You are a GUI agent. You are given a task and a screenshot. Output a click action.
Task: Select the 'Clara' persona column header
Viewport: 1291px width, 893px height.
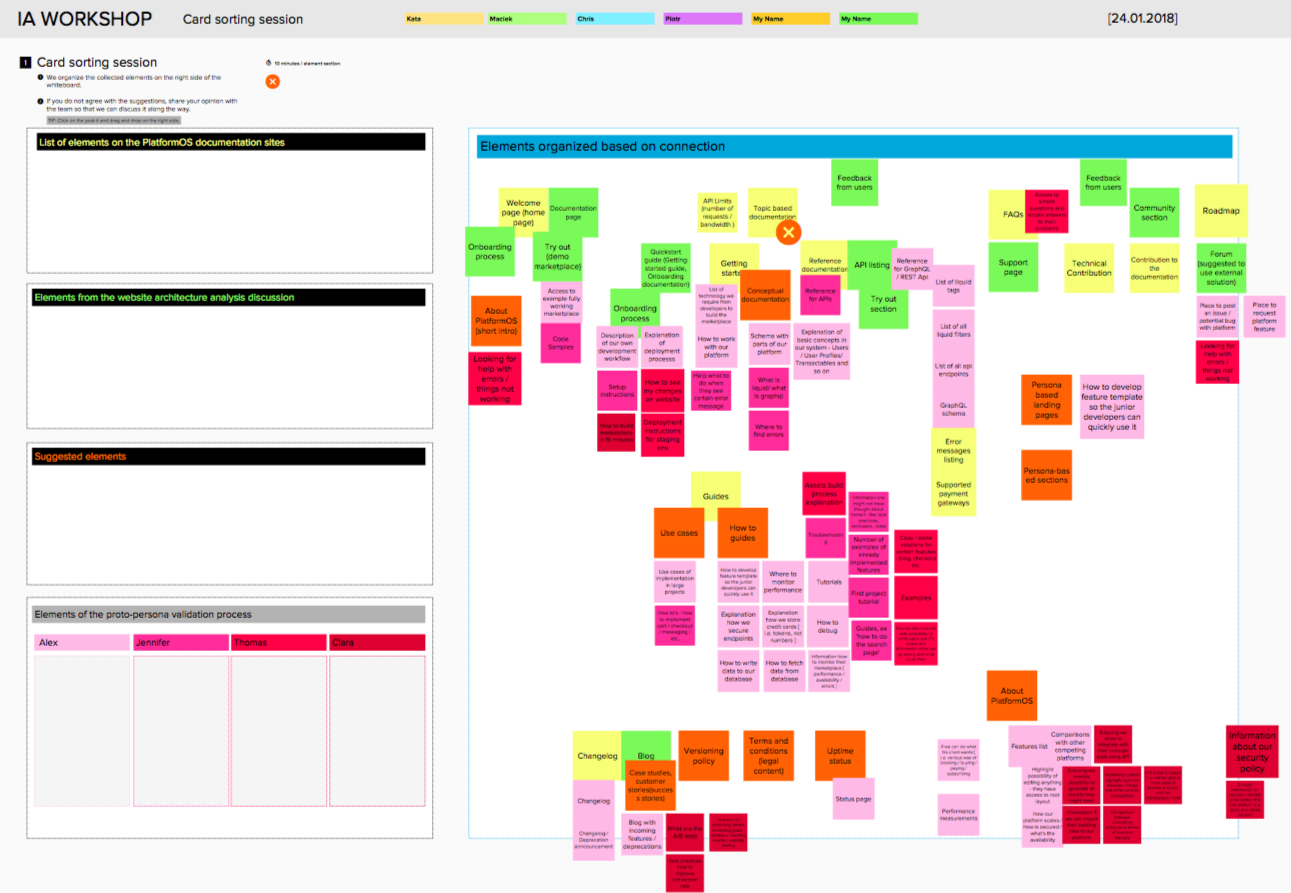click(377, 642)
